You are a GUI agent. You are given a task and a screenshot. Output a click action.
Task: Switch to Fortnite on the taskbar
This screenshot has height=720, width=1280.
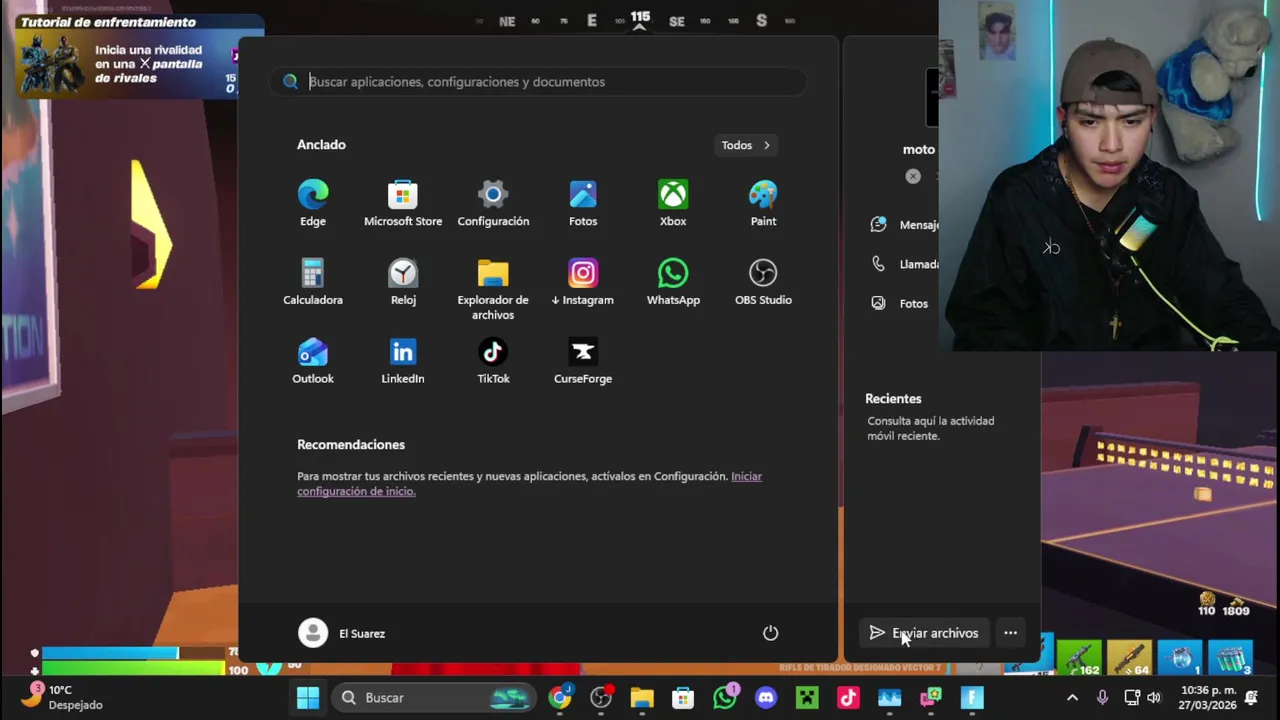click(972, 698)
